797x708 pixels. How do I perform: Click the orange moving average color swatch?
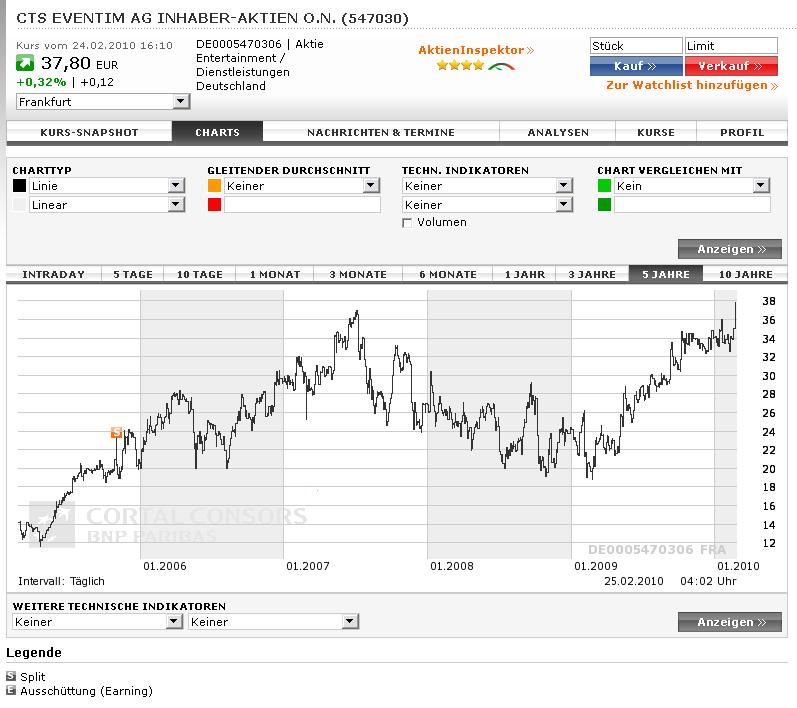tap(214, 186)
